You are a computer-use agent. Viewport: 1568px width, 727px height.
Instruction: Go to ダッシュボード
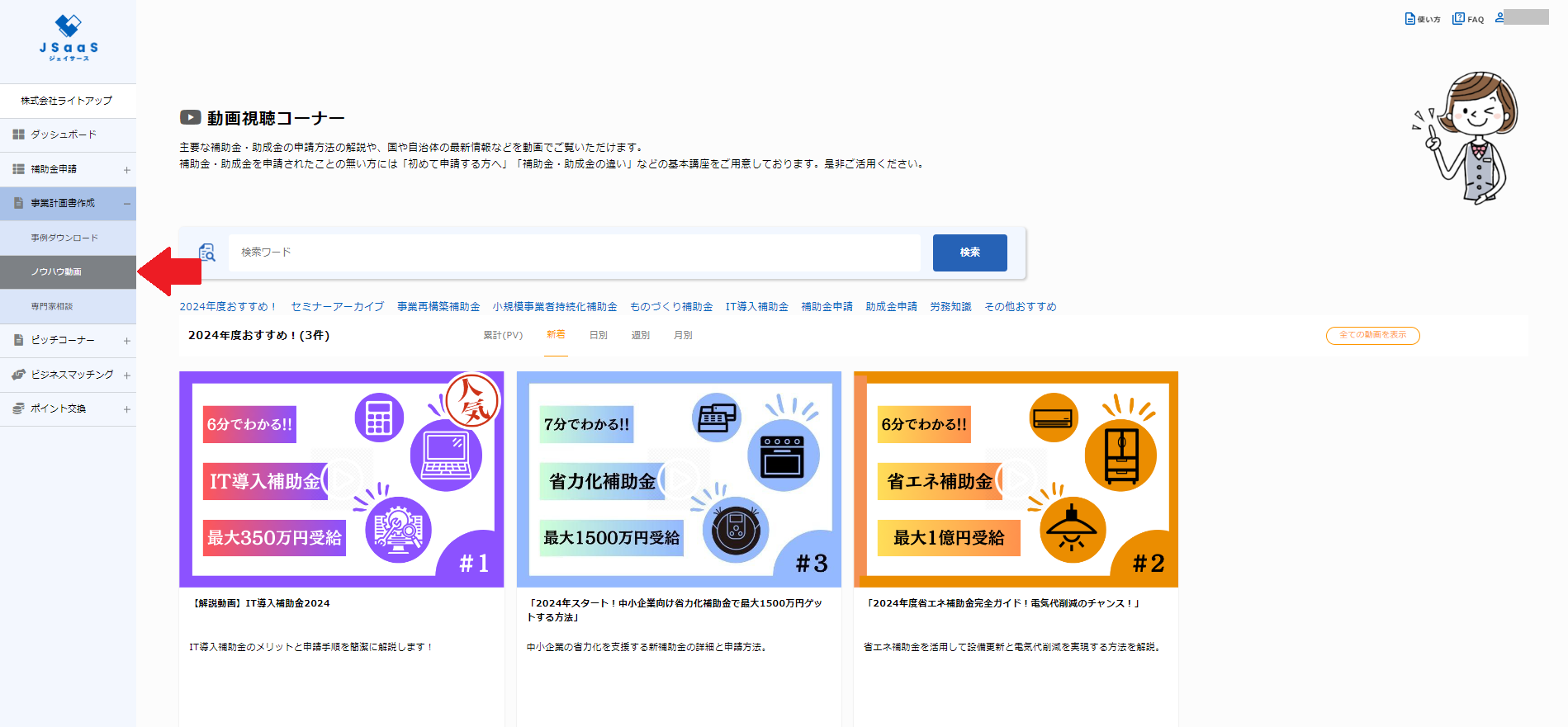click(x=64, y=135)
